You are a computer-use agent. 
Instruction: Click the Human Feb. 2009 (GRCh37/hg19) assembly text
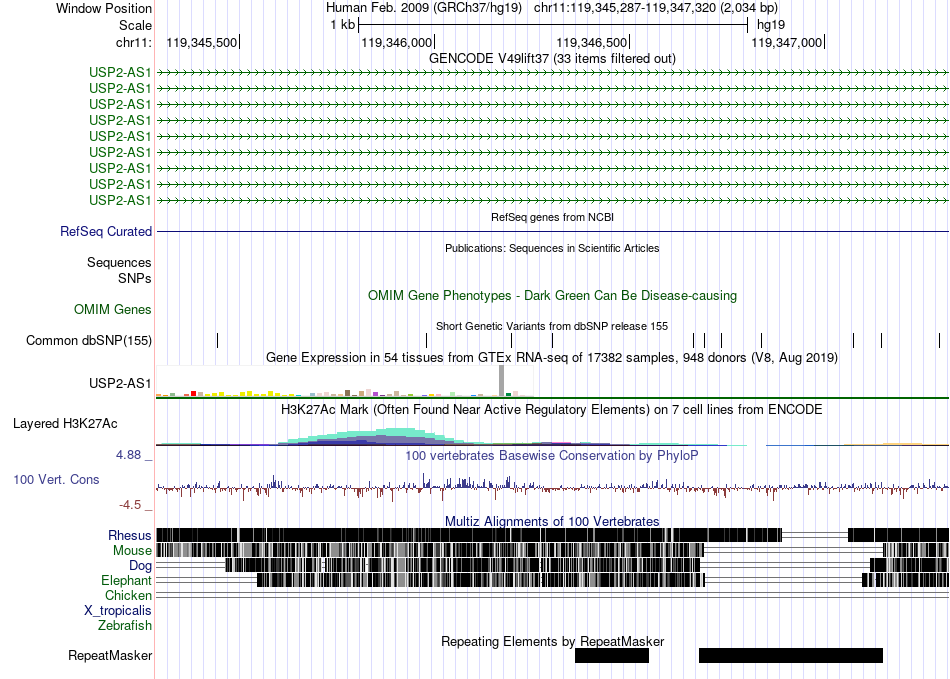tap(424, 8)
